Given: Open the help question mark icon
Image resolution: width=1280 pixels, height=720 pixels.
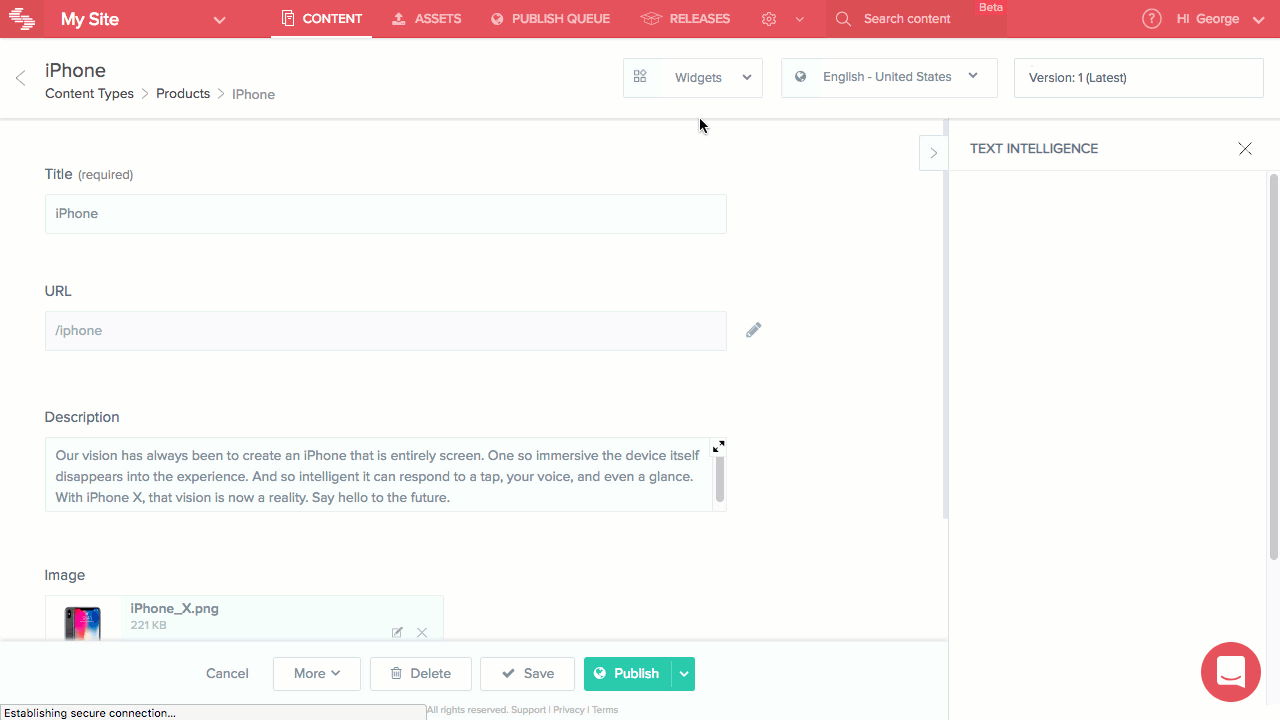Looking at the screenshot, I should [1152, 19].
